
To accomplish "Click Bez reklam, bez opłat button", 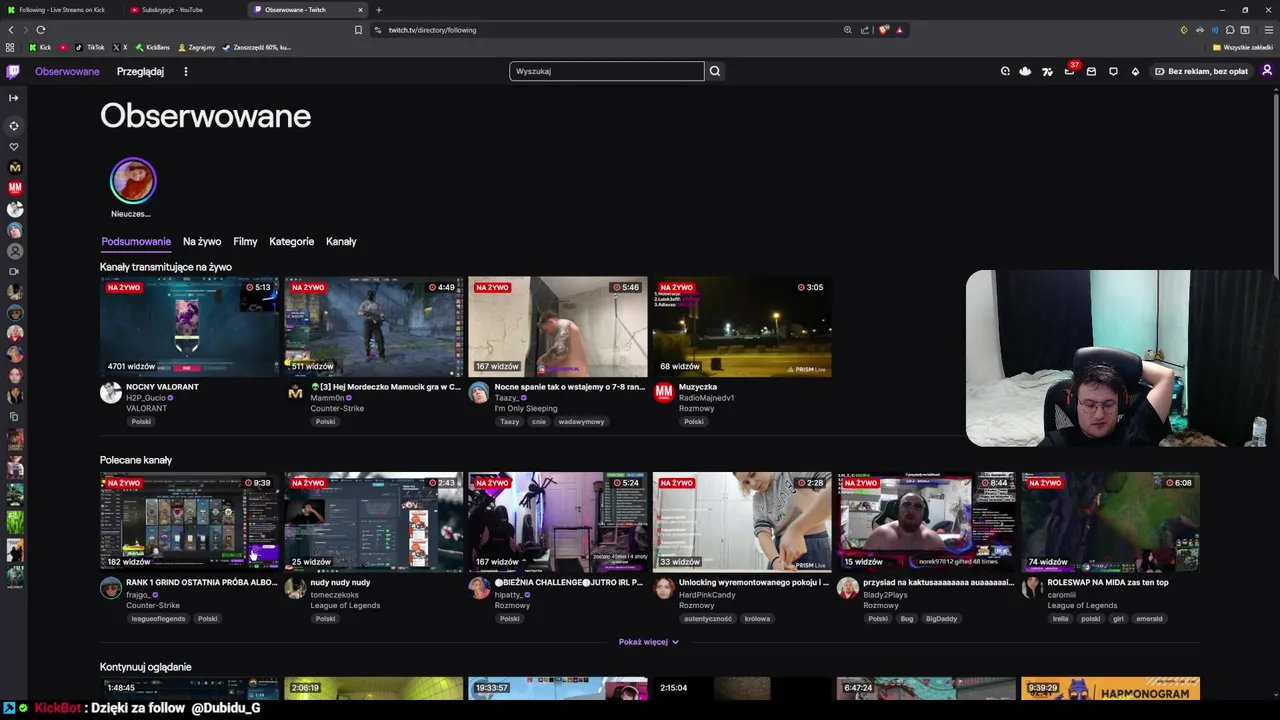I will [x=1201, y=71].
